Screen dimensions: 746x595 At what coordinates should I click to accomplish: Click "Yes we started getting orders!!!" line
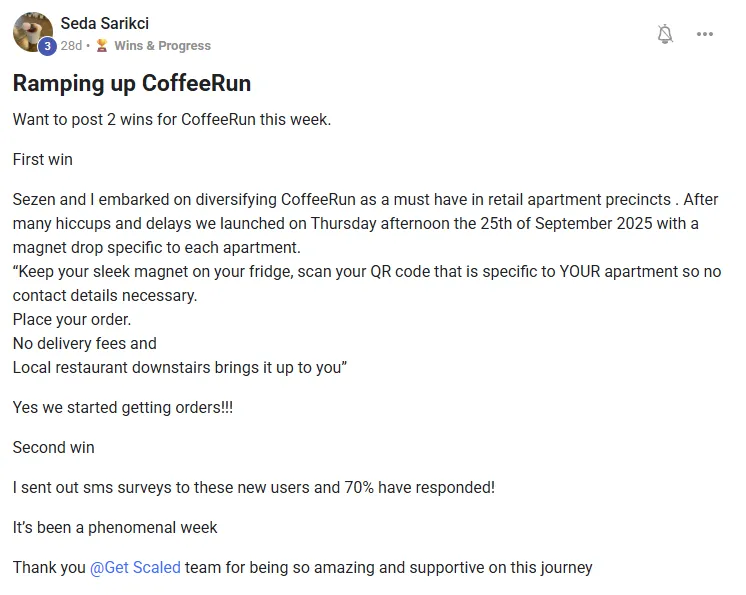[122, 407]
